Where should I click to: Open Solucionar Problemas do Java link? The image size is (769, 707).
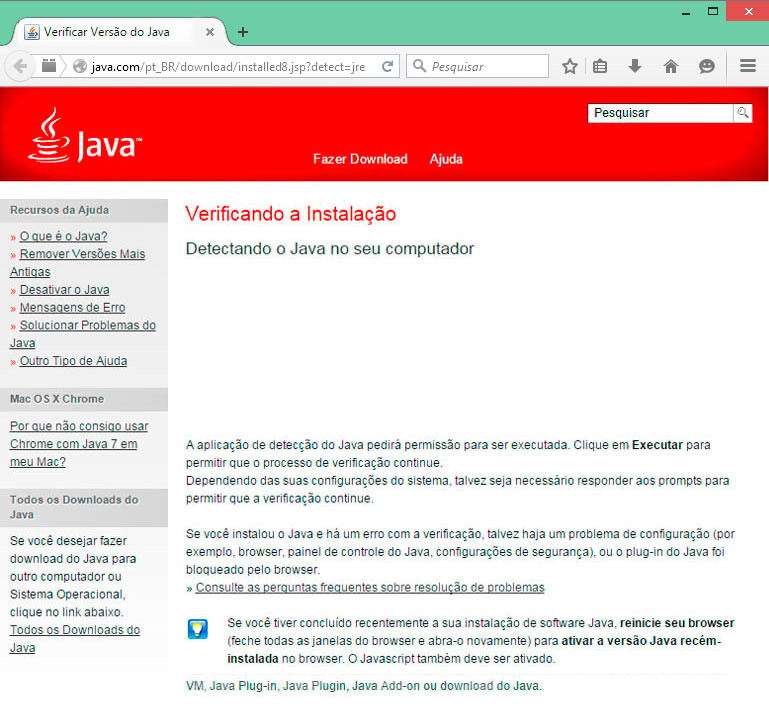click(83, 334)
